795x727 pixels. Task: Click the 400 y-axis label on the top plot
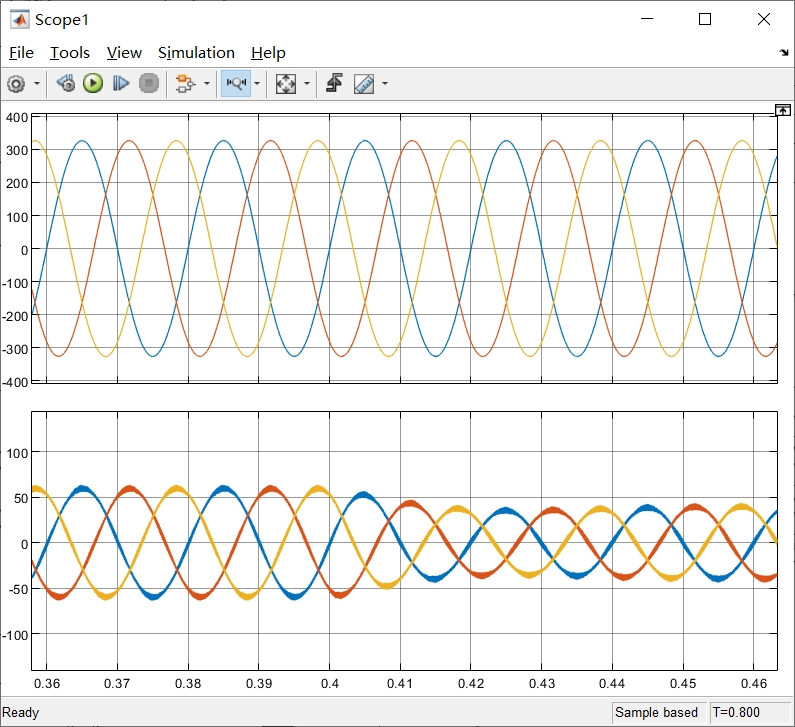(17, 118)
